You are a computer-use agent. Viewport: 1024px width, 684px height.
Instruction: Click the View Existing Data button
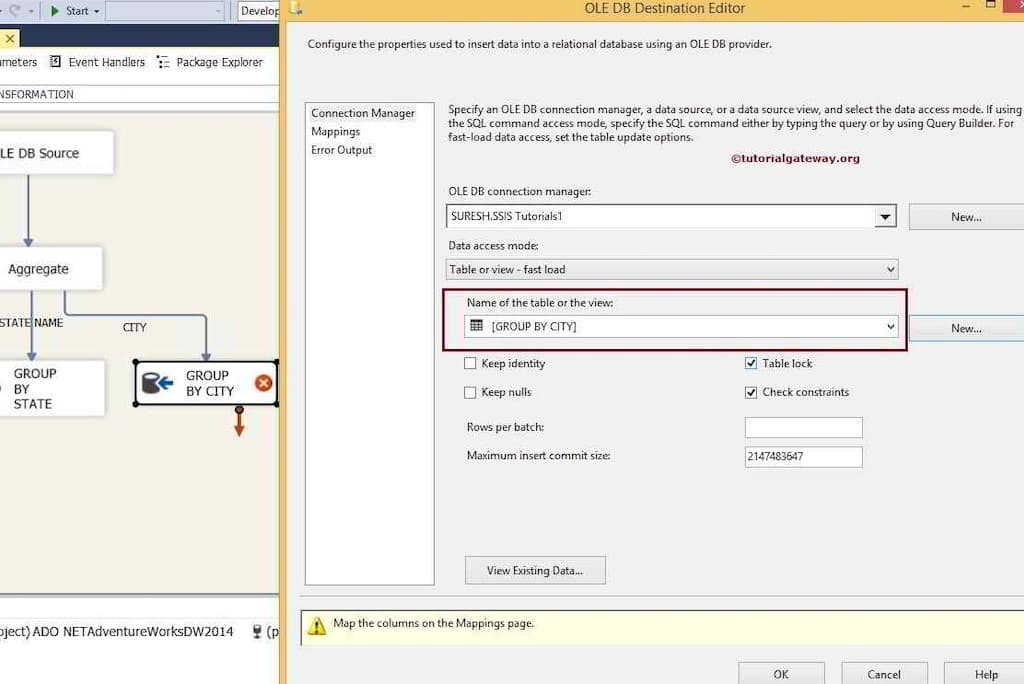[535, 570]
